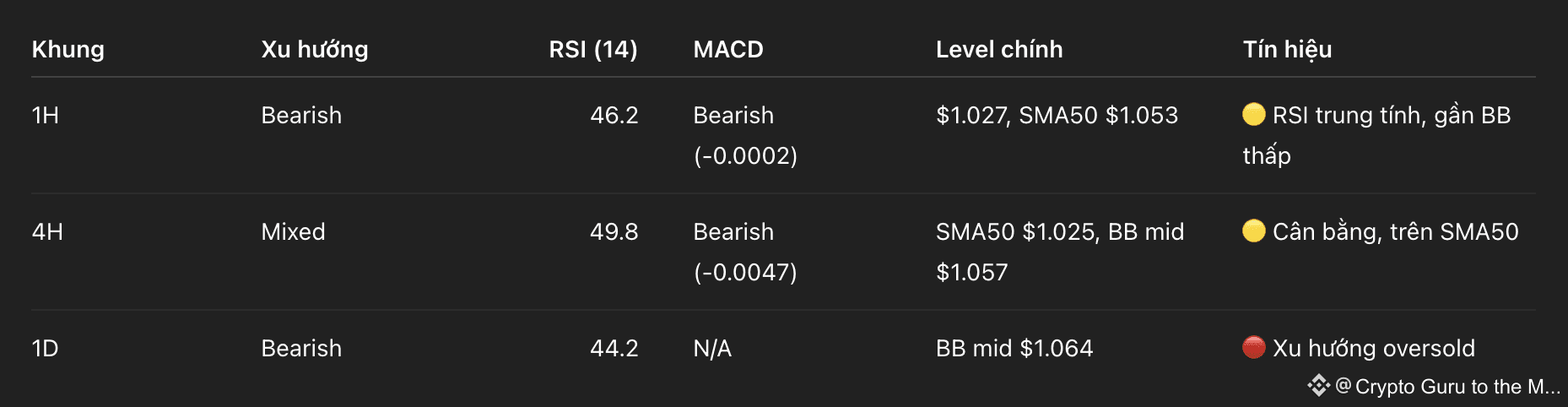Click the $1.027, SMA50 $1.053 cell
This screenshot has width=1568, height=407.
pos(1057,115)
